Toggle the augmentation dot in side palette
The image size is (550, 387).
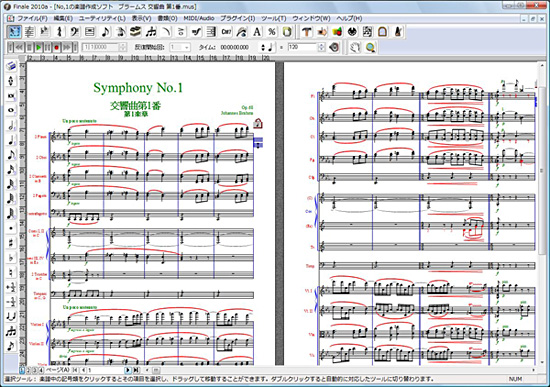click(x=11, y=228)
